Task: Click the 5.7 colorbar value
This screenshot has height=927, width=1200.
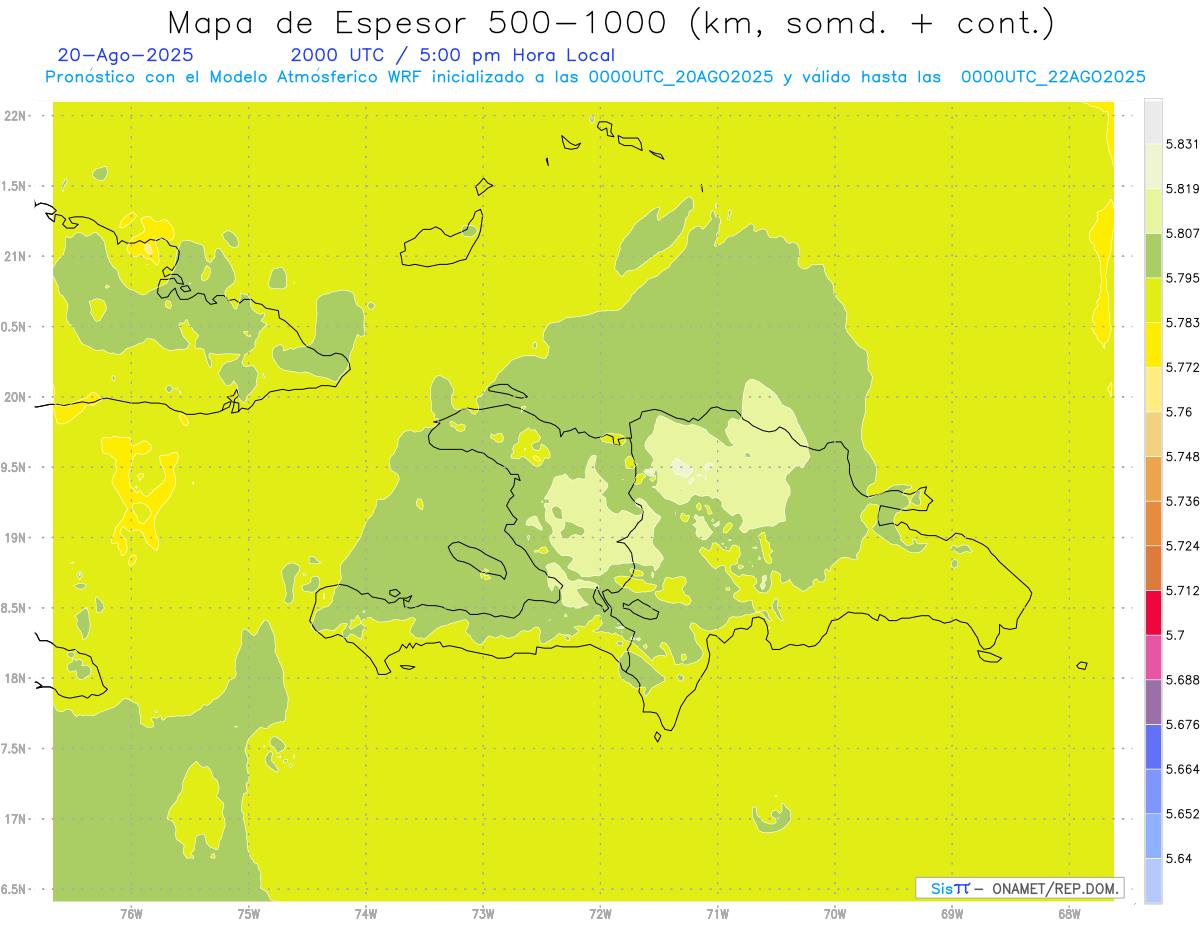Action: (1175, 635)
